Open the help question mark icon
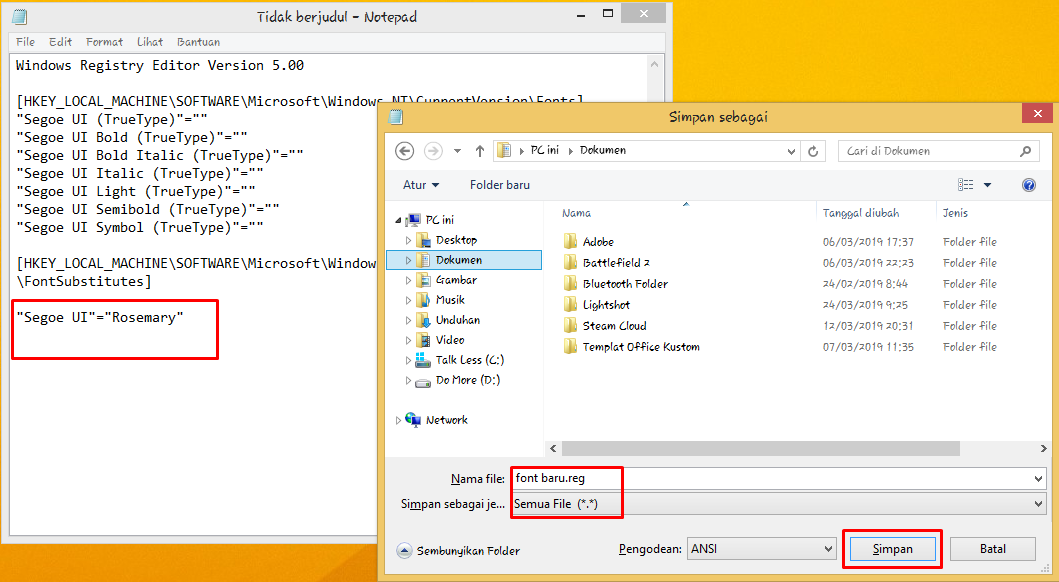 (x=1029, y=185)
